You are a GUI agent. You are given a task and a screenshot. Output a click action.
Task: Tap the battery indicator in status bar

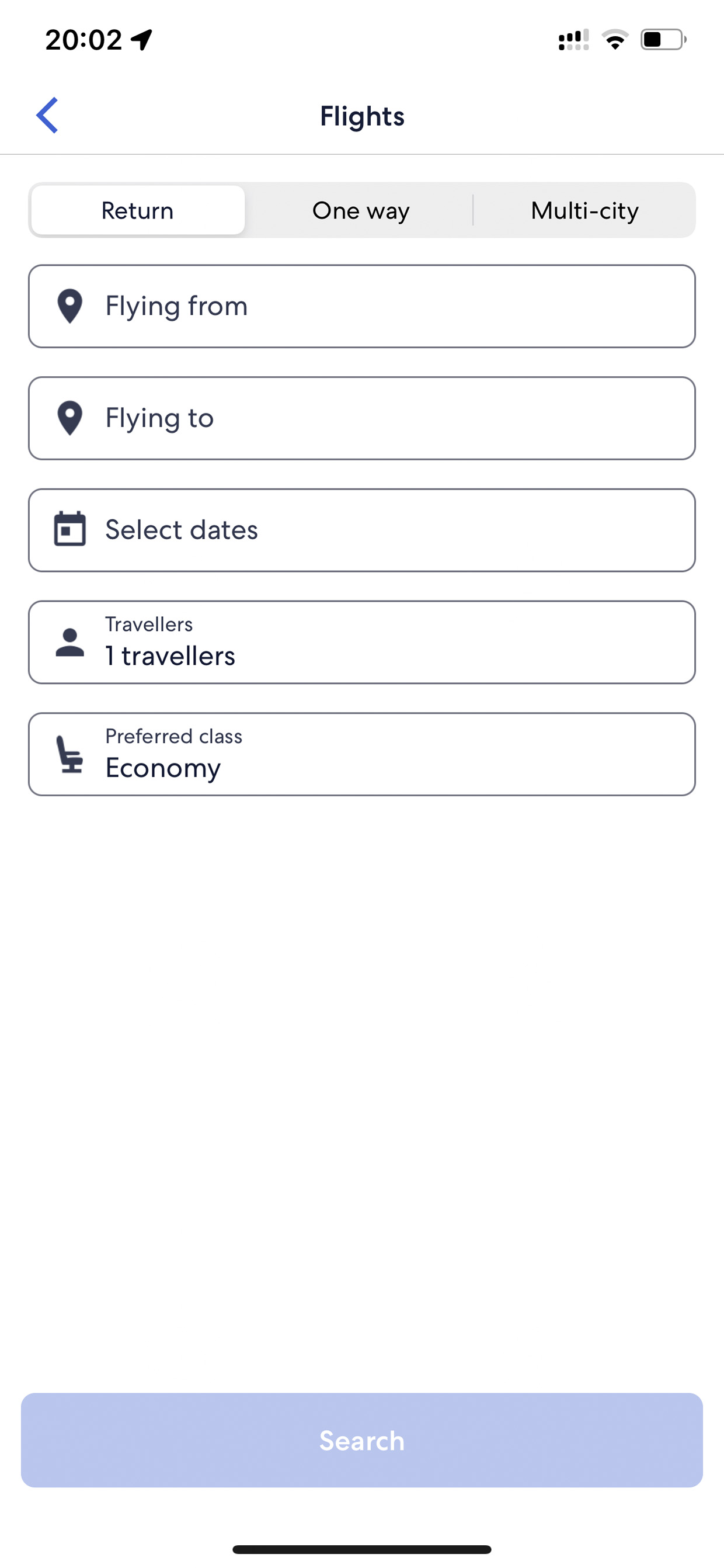663,40
